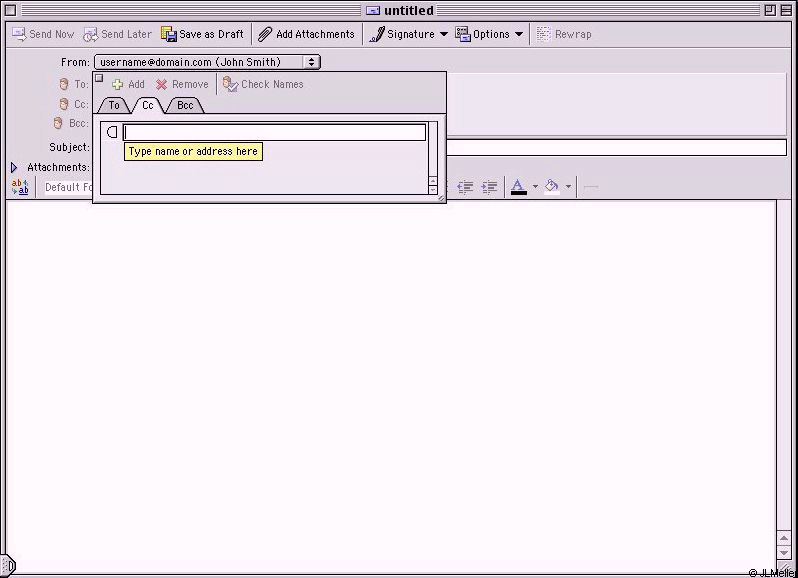Screen dimensions: 798x578
Task: Click the bottom-left corner pane toggle icon
Action: point(8,565)
